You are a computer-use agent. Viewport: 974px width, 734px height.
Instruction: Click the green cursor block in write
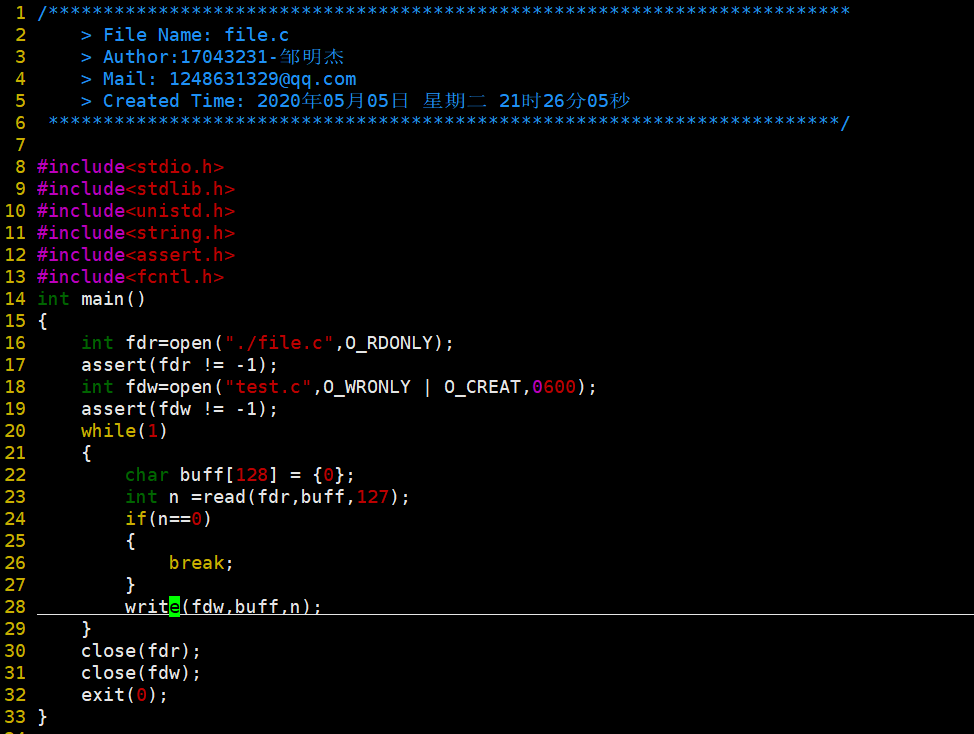pos(175,607)
